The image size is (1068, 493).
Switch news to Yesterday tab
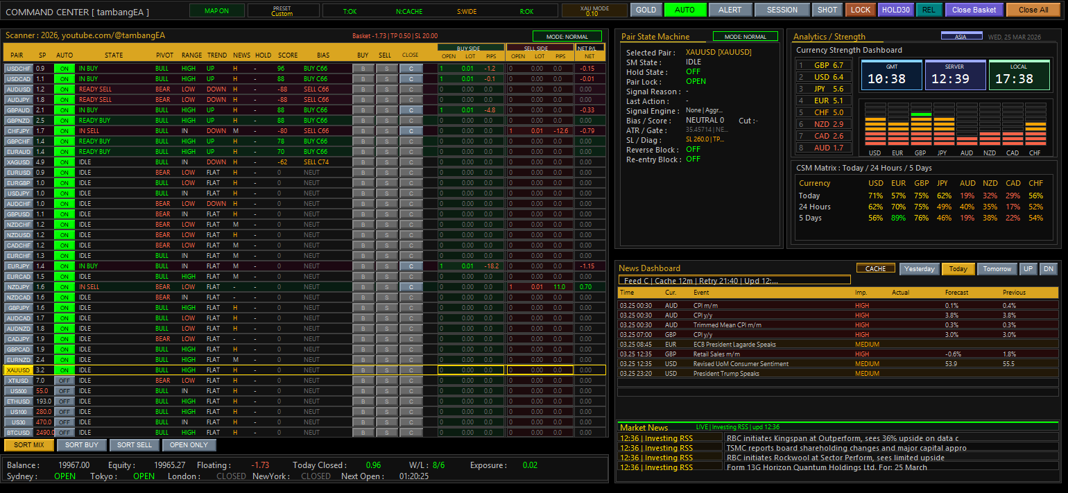coord(919,269)
